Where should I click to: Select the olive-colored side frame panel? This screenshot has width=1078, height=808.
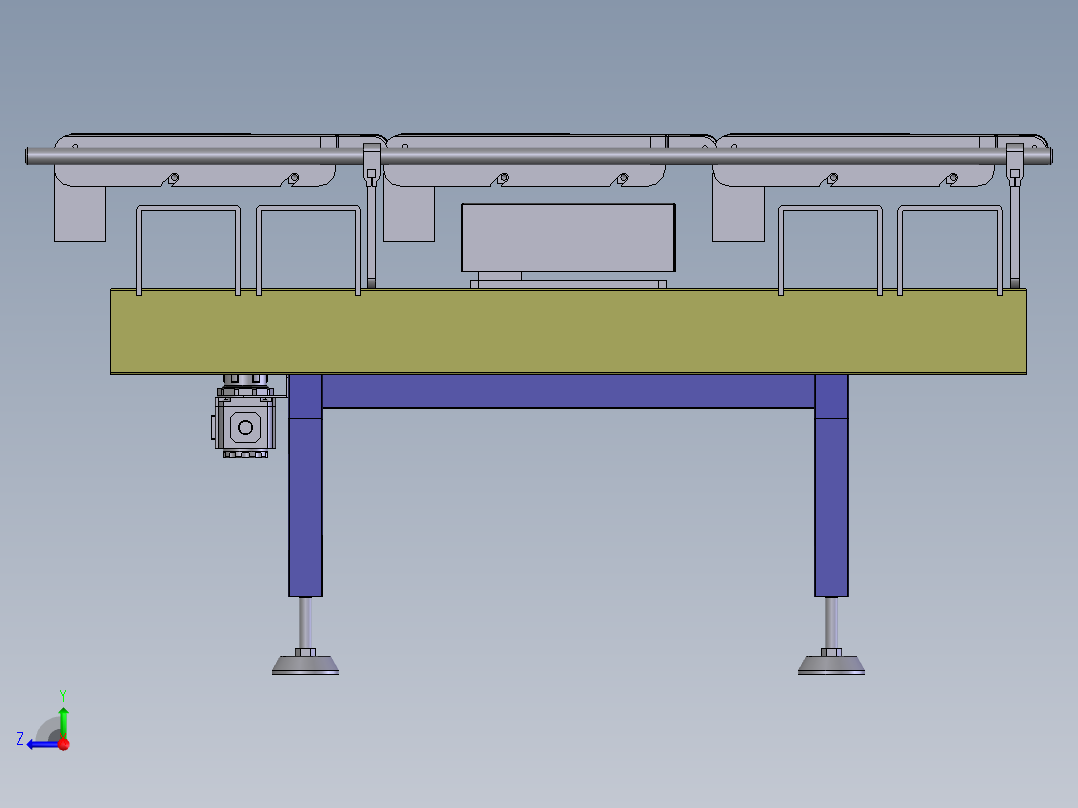click(569, 331)
